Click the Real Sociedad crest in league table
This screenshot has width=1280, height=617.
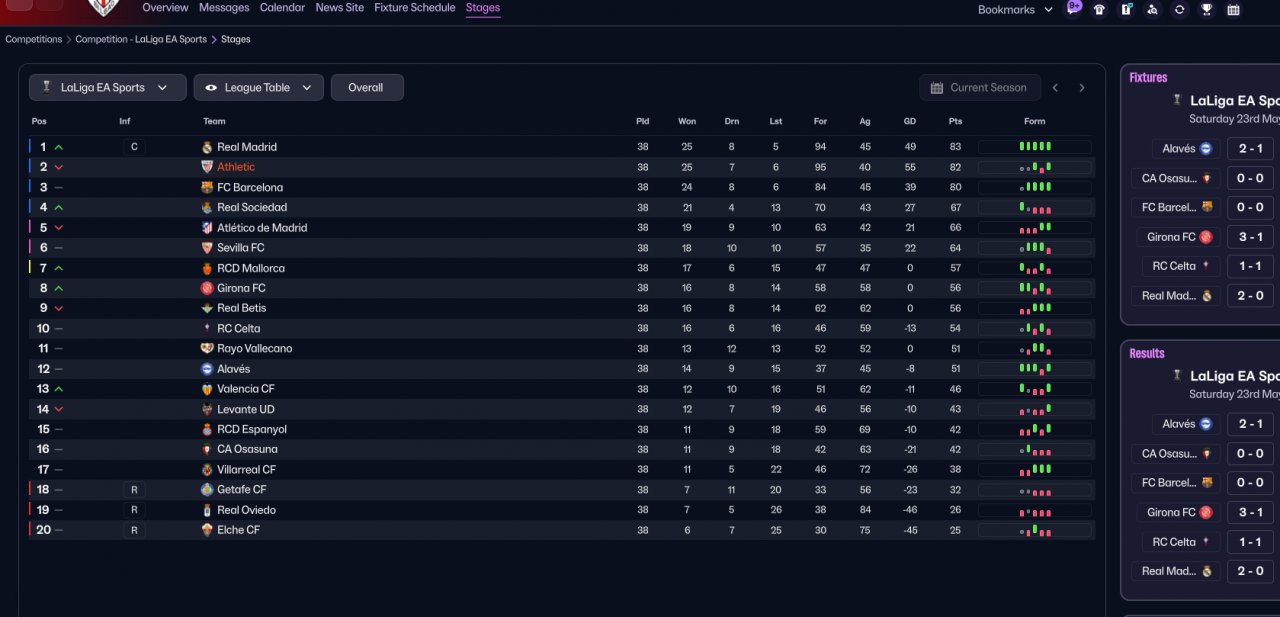click(x=207, y=207)
